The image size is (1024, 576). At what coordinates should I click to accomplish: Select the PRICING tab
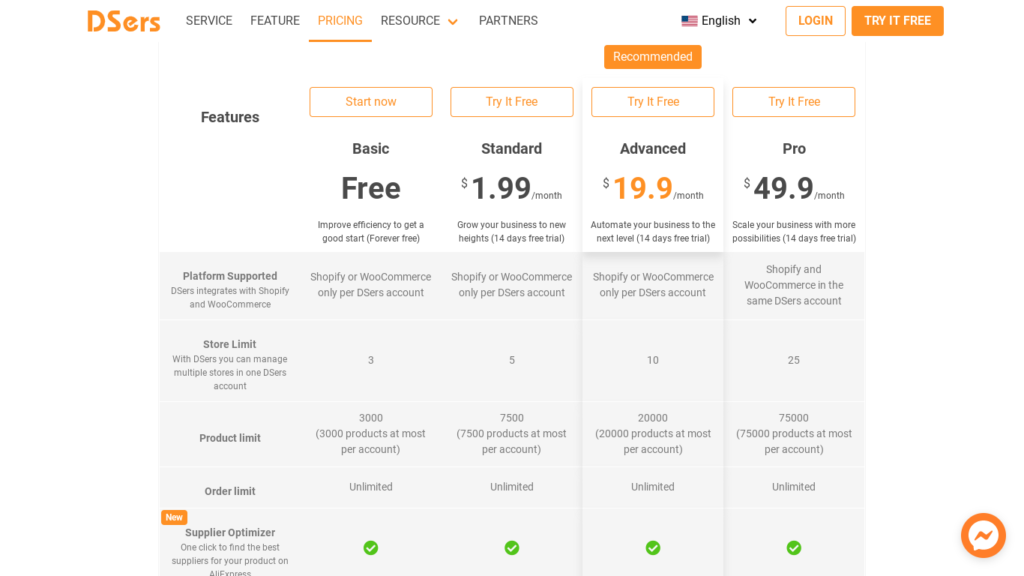pos(340,21)
